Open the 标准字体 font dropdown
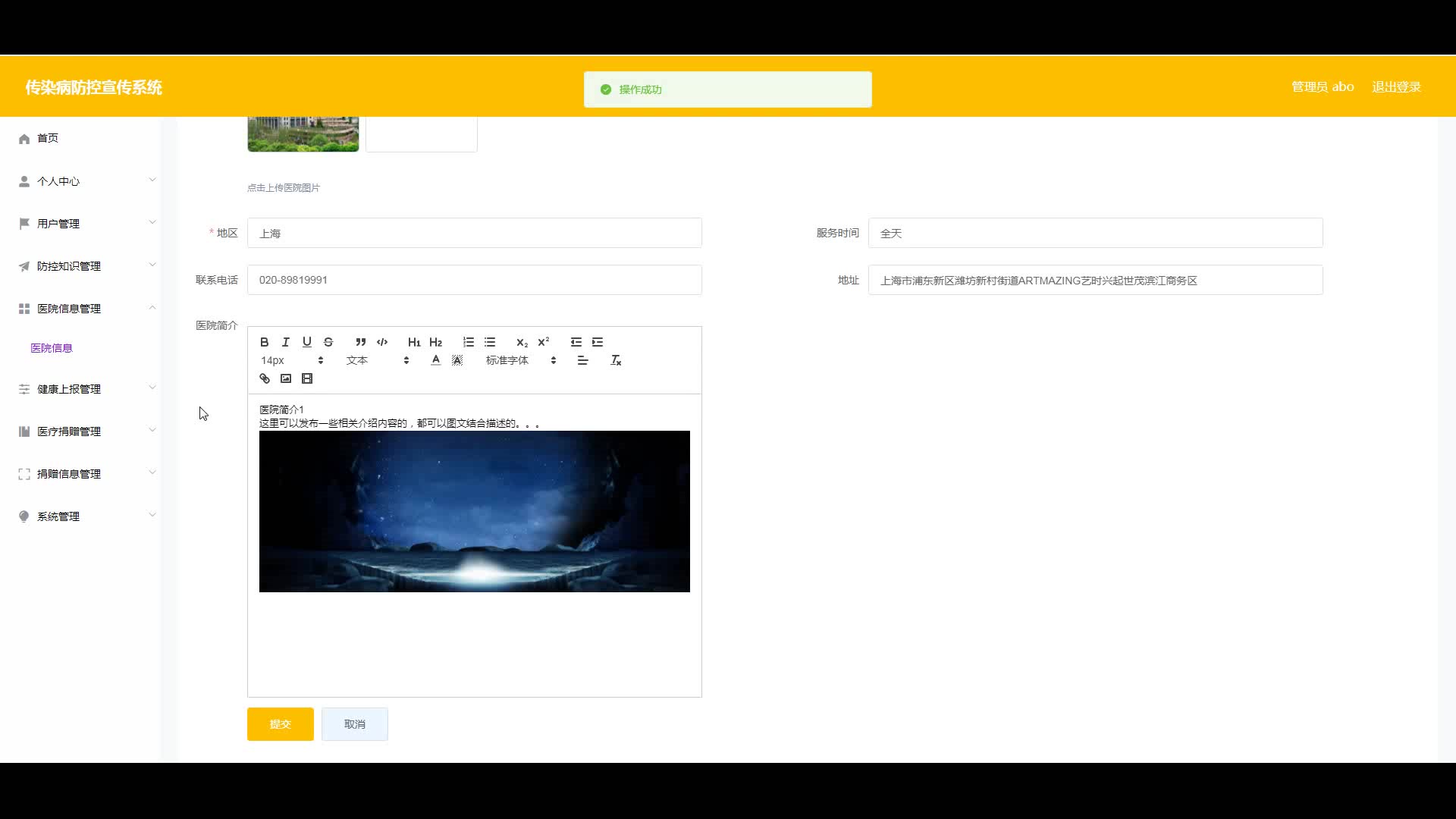 click(x=521, y=360)
